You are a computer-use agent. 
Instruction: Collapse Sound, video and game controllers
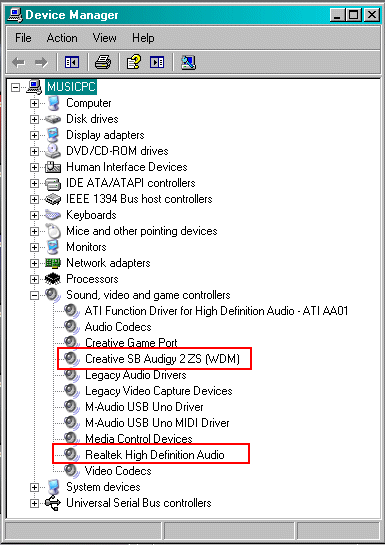34,295
